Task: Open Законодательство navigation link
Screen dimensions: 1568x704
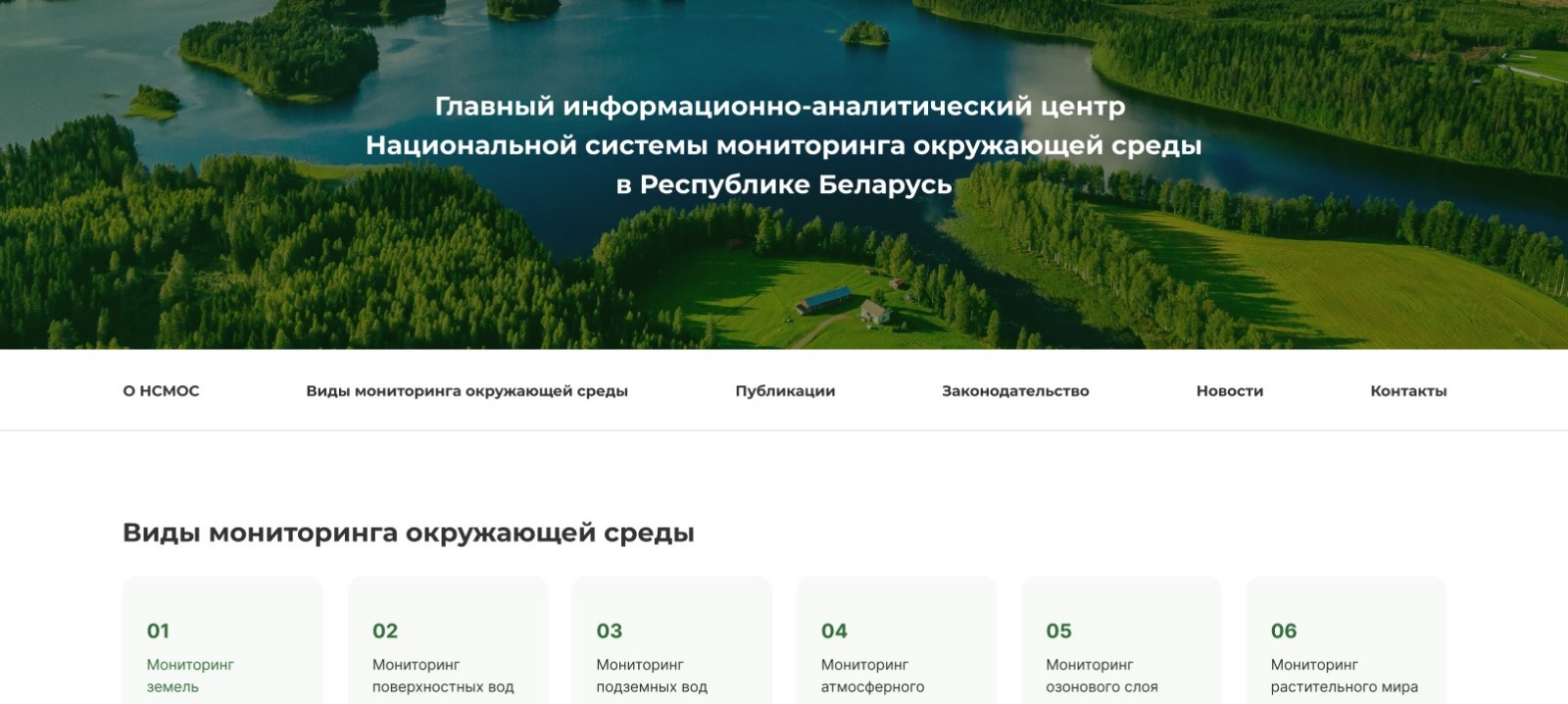Action: coord(1015,390)
